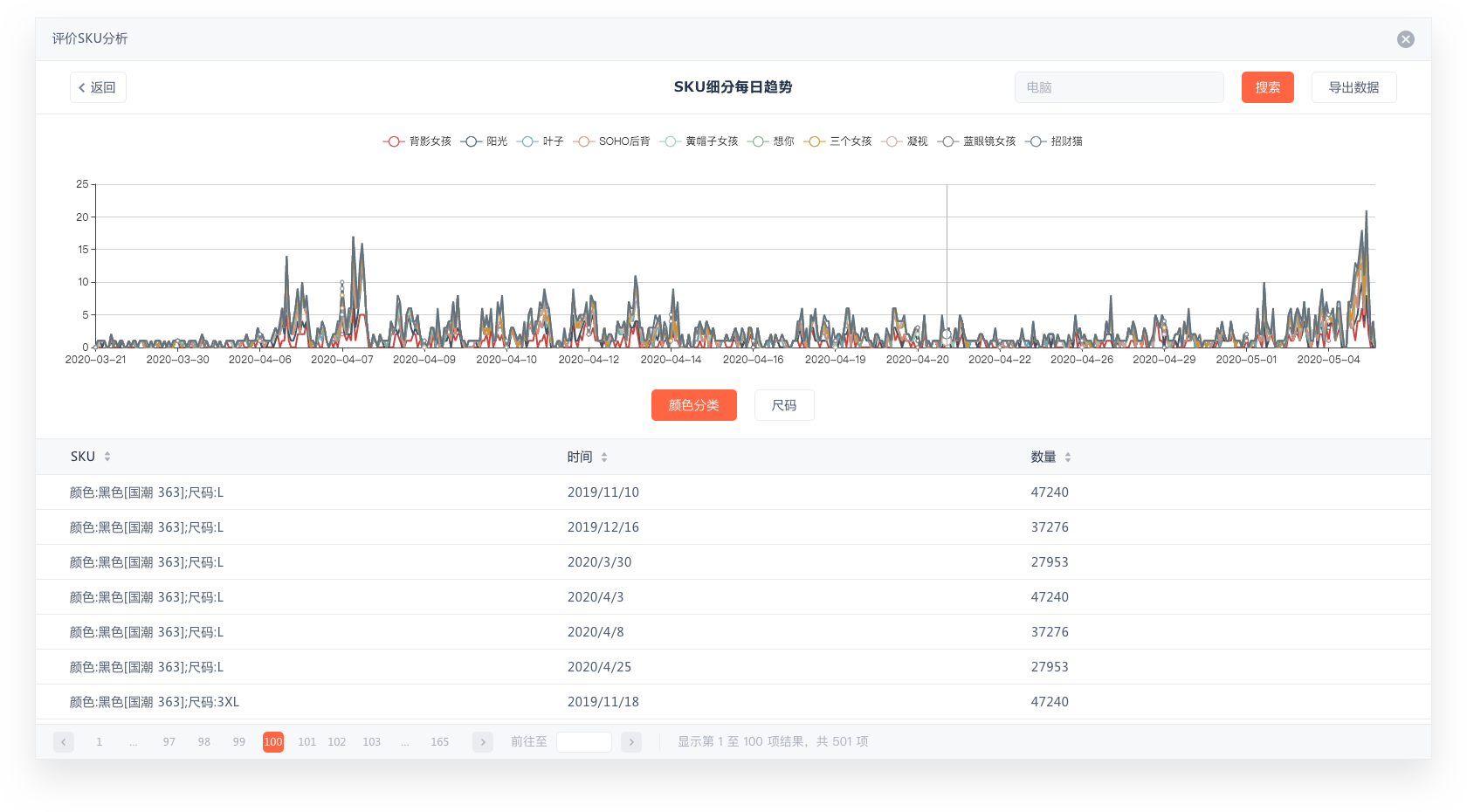Click quantity 27953 in 2020/3/30 row
This screenshot has width=1467, height=812.
click(1050, 562)
